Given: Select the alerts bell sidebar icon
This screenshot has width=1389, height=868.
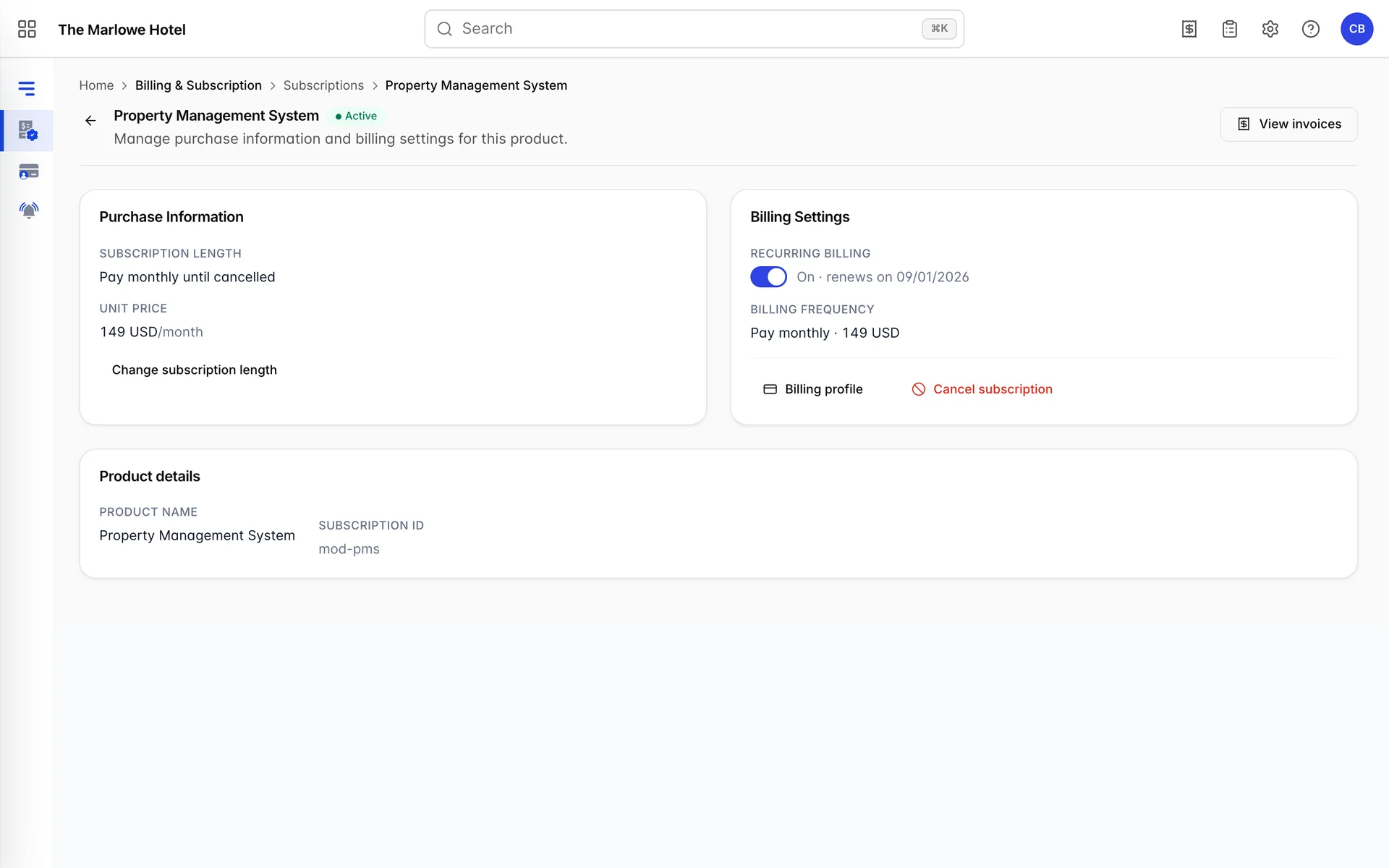Looking at the screenshot, I should pyautogui.click(x=28, y=210).
